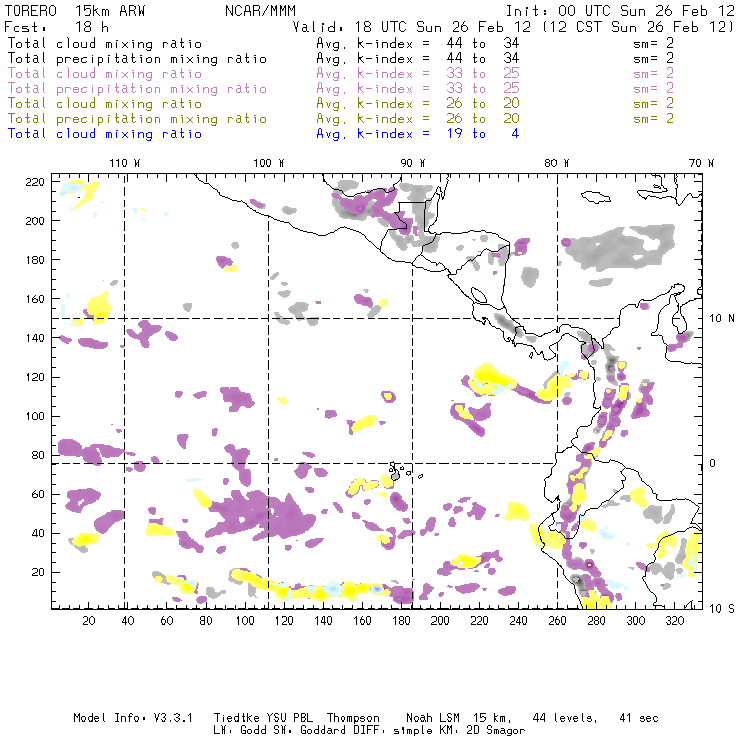Click the "Init: 00 UTC Sun 26 Feb 12" text

pos(620,11)
